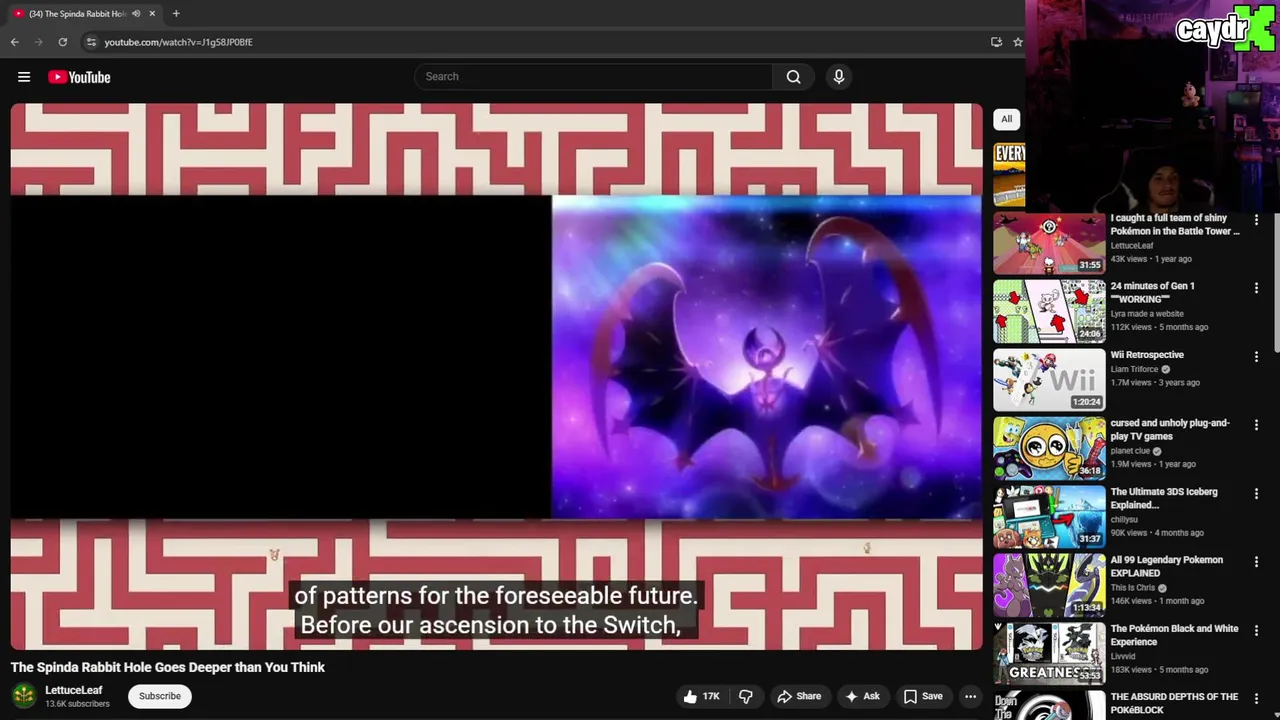Click '13.6K subscribers' text
This screenshot has height=720, width=1280.
[x=77, y=704]
